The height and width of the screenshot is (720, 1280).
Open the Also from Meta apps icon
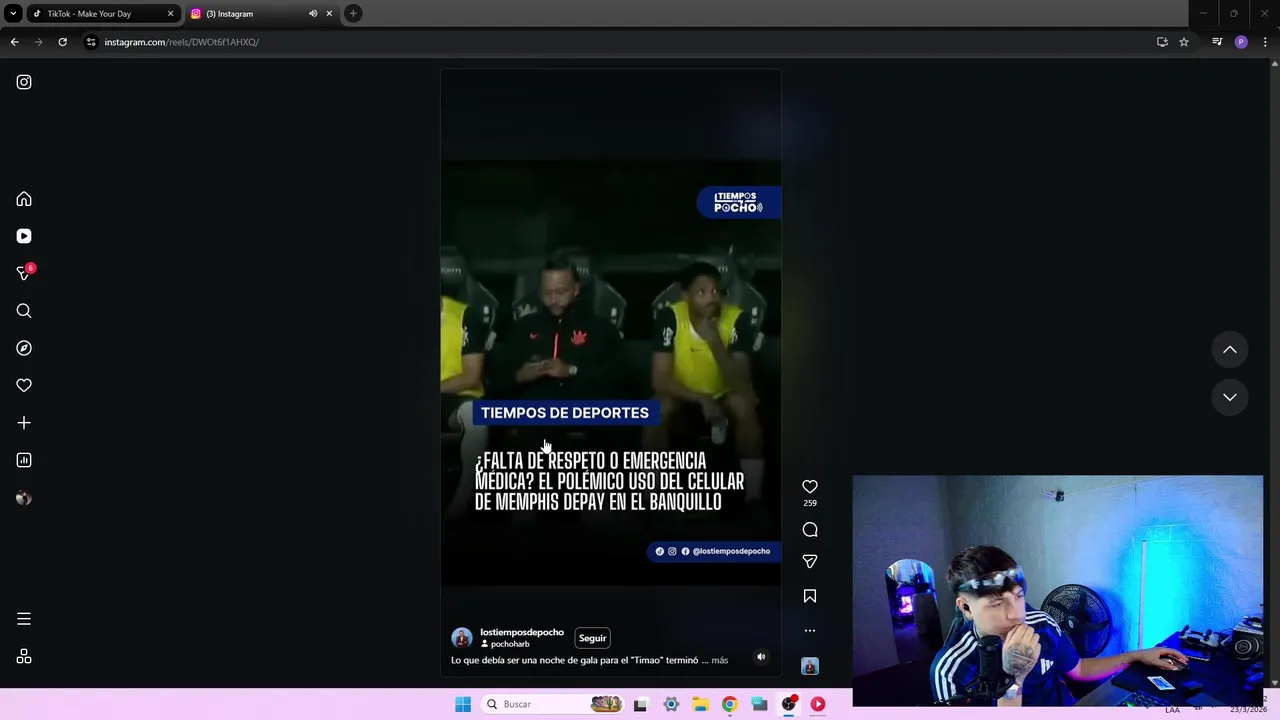point(24,657)
